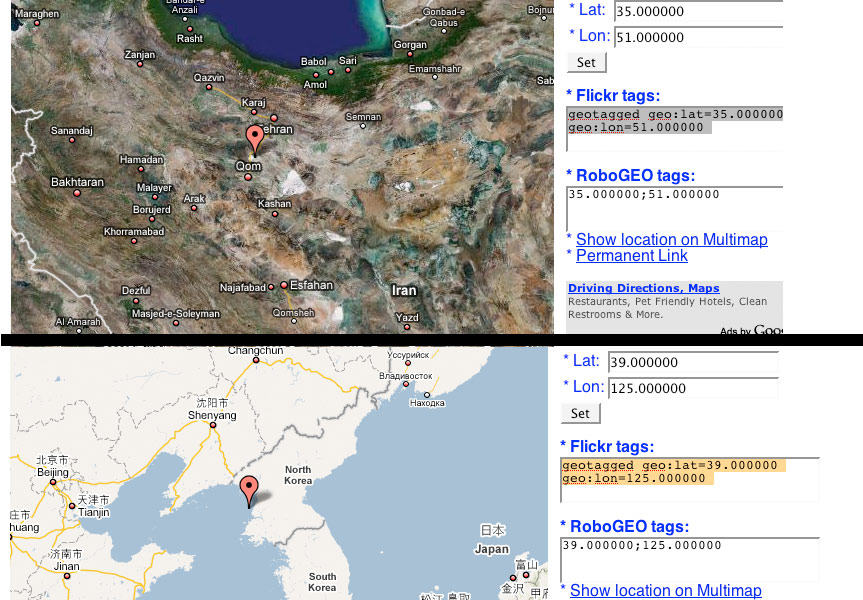Image resolution: width=863 pixels, height=600 pixels.
Task: Focus the Lon field showing 51.000000
Action: tap(698, 37)
